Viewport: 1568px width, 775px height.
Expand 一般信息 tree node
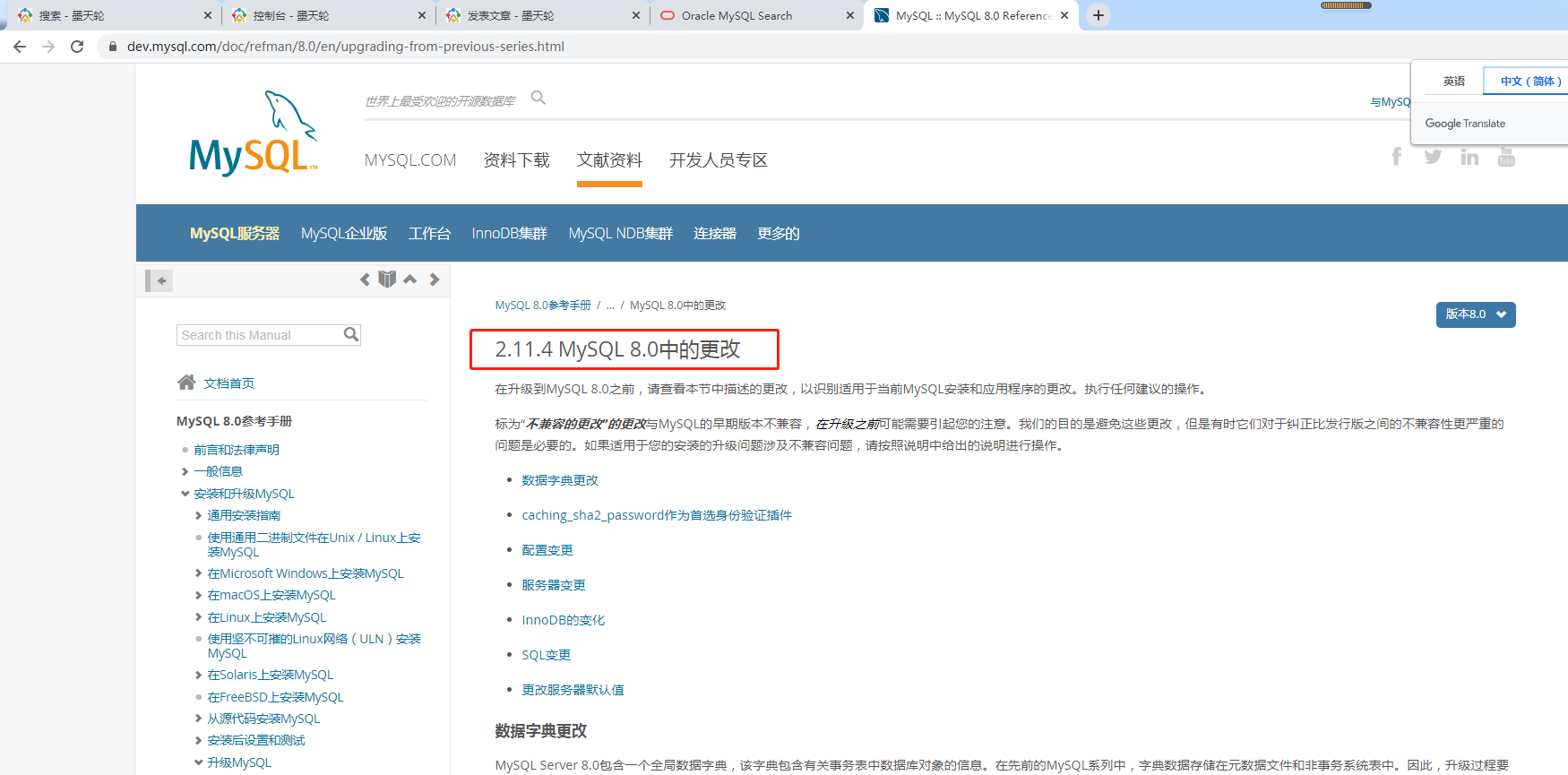pyautogui.click(x=185, y=471)
